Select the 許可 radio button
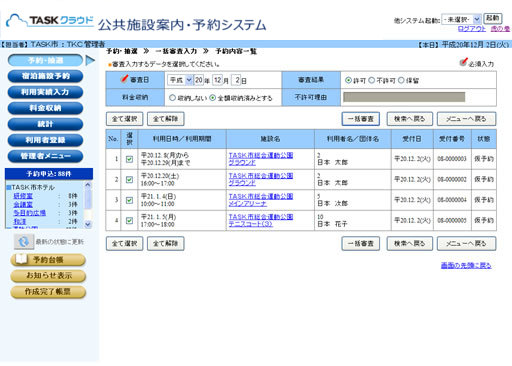The image size is (512, 366). [x=348, y=80]
